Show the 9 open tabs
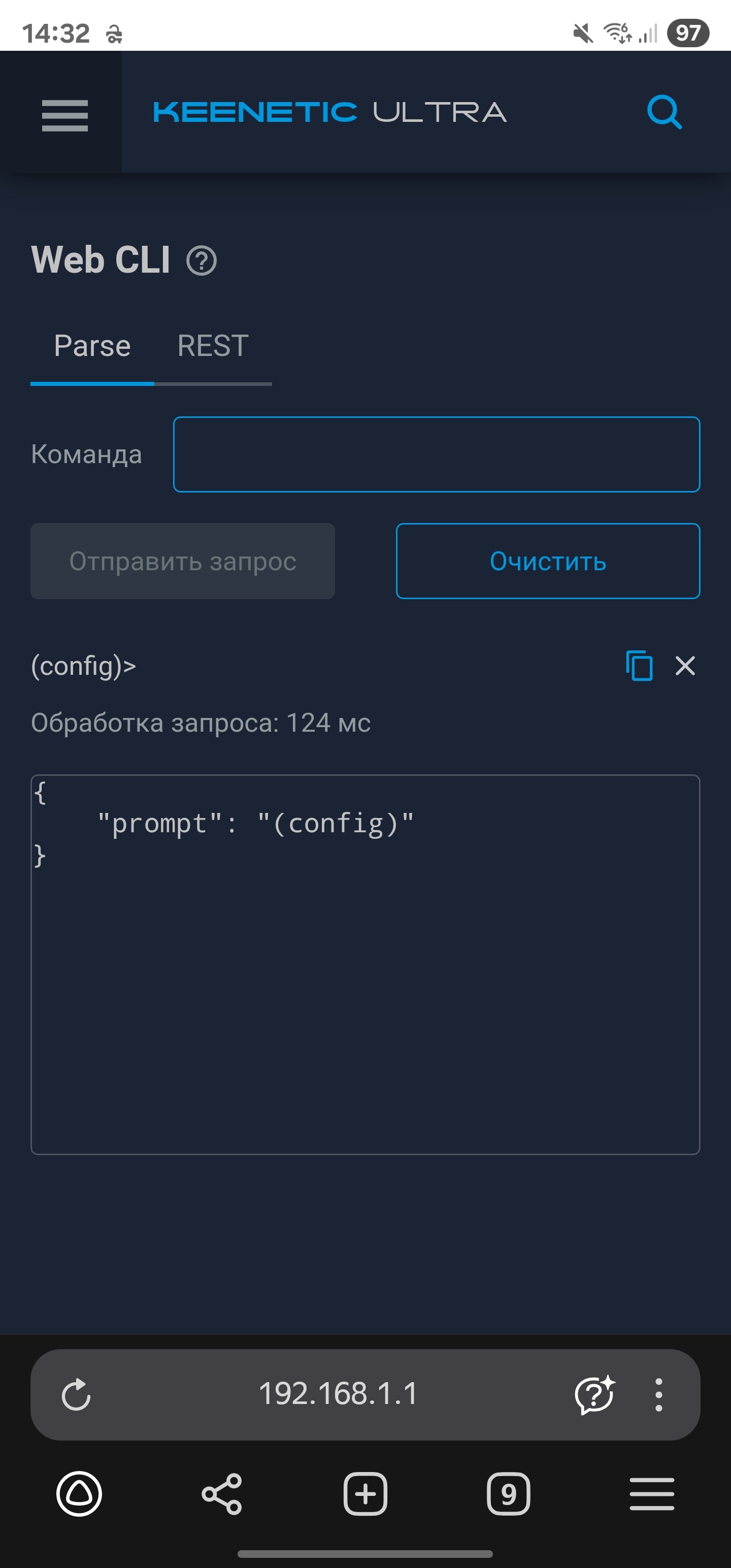Screen dimensions: 731x1568 point(509,1494)
